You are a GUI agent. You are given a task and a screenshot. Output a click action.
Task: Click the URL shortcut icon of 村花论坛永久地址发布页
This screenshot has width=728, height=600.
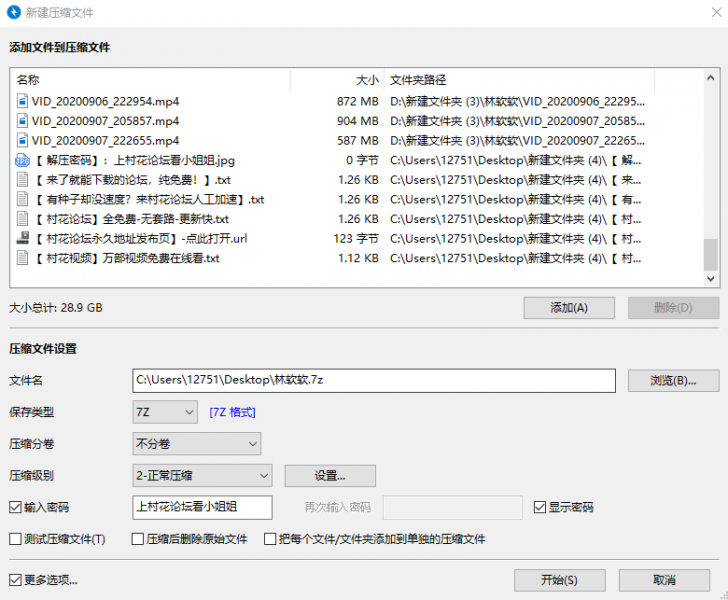[22, 238]
